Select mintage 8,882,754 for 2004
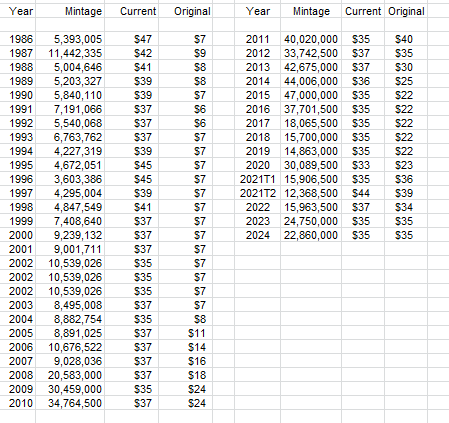This screenshot has height=423, width=449. coord(70,319)
